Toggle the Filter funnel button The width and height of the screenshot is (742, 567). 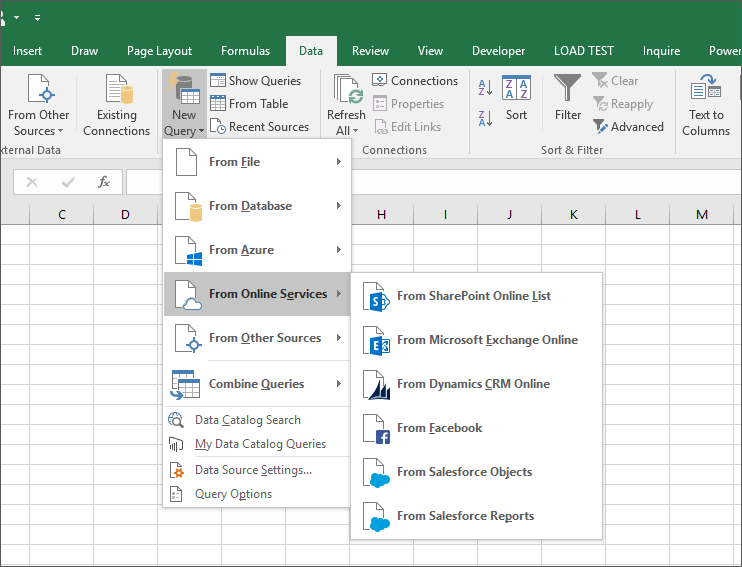[567, 98]
